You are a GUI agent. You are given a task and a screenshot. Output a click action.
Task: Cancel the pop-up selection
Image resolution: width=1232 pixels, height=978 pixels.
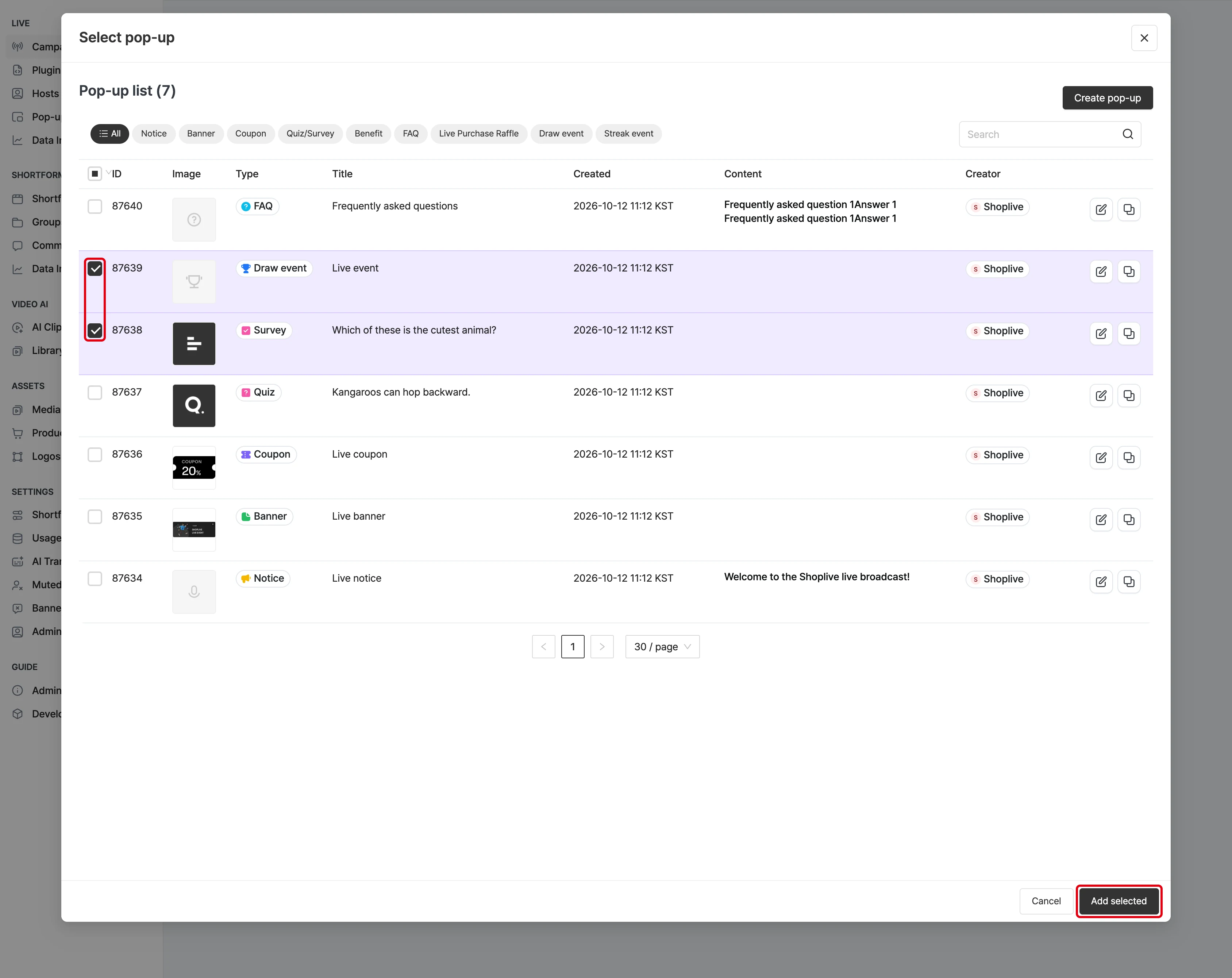[x=1046, y=901]
